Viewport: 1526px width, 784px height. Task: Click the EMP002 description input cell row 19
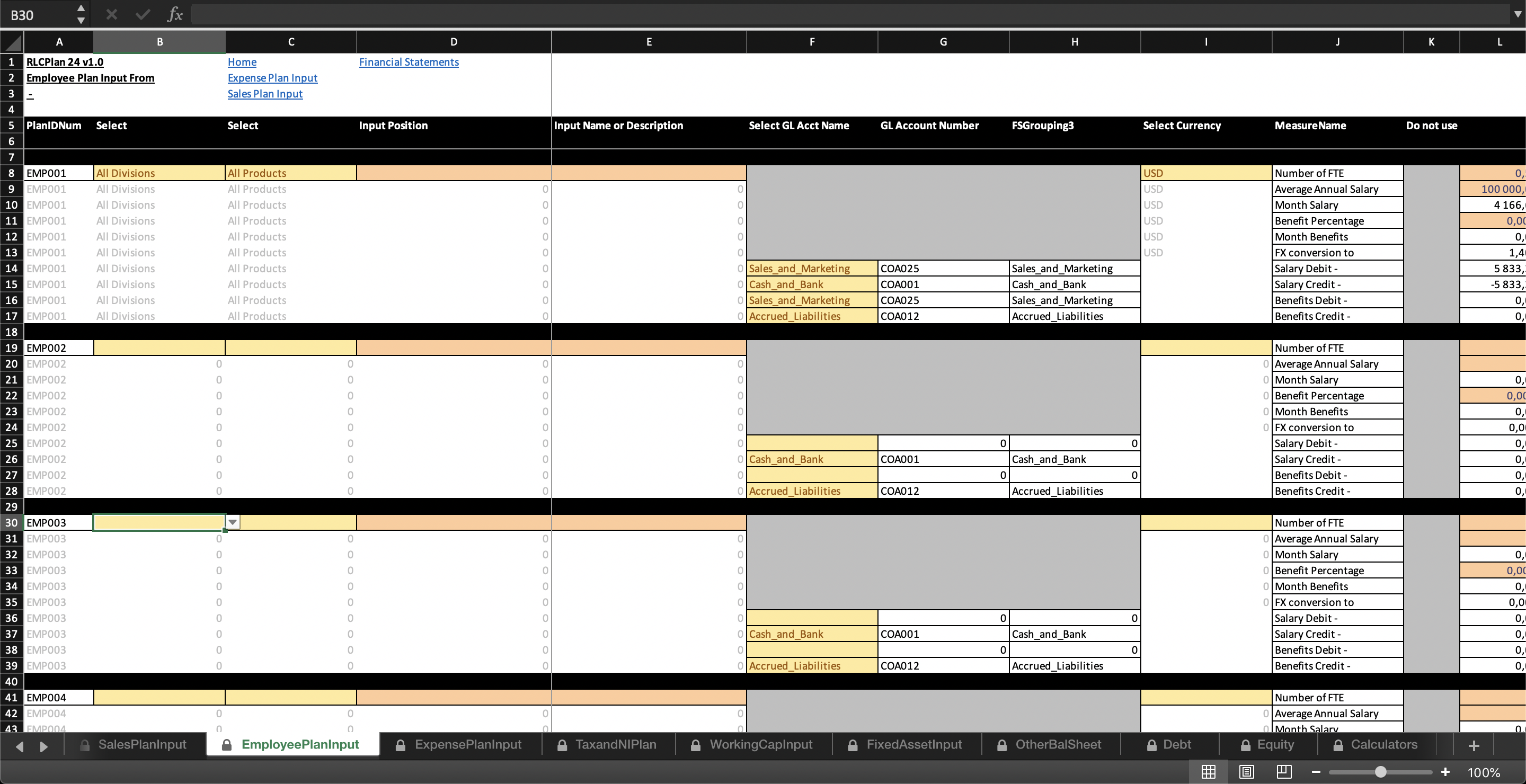649,348
